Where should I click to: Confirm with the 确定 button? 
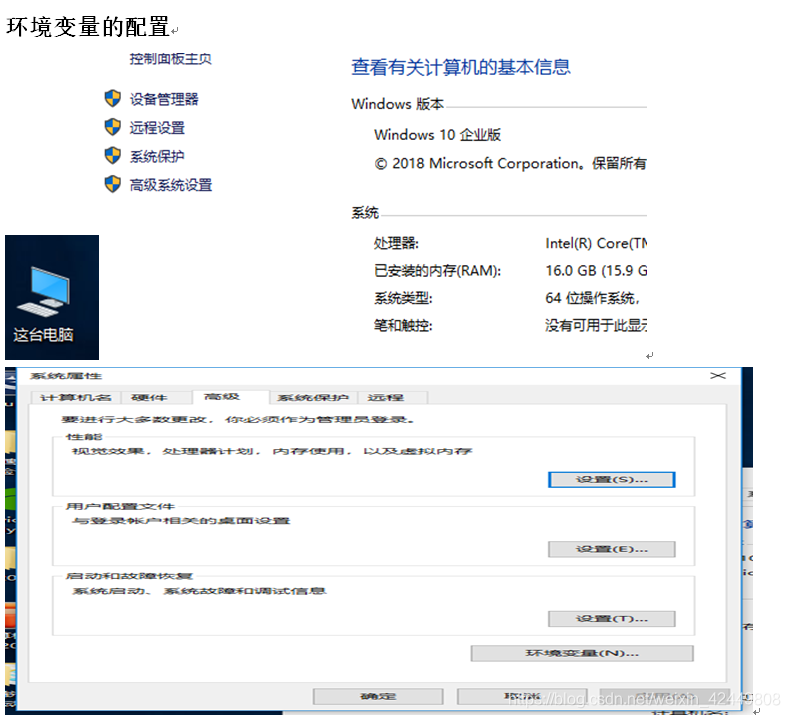pos(378,697)
